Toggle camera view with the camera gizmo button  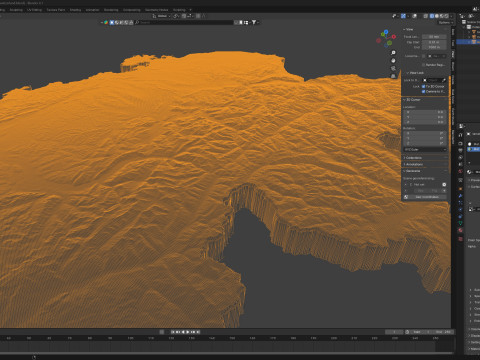point(393,68)
